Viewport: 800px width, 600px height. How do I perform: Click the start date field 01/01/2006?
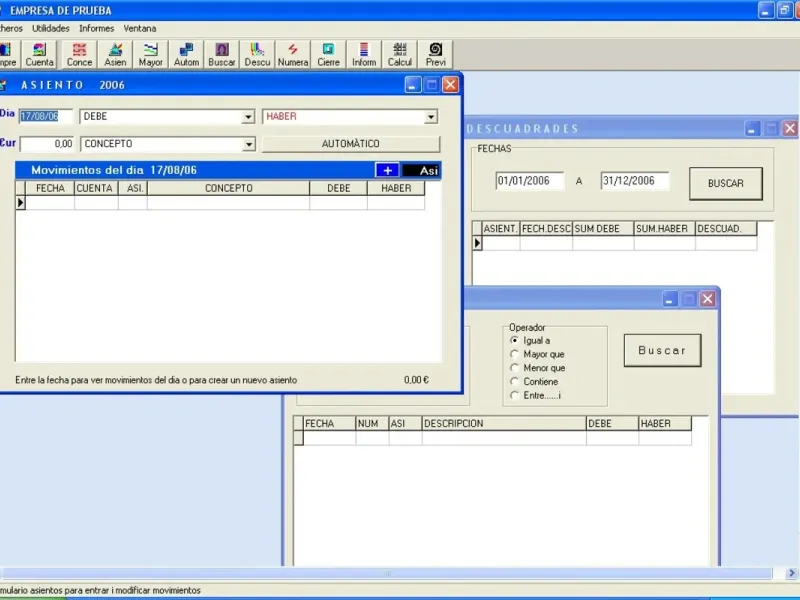click(531, 181)
